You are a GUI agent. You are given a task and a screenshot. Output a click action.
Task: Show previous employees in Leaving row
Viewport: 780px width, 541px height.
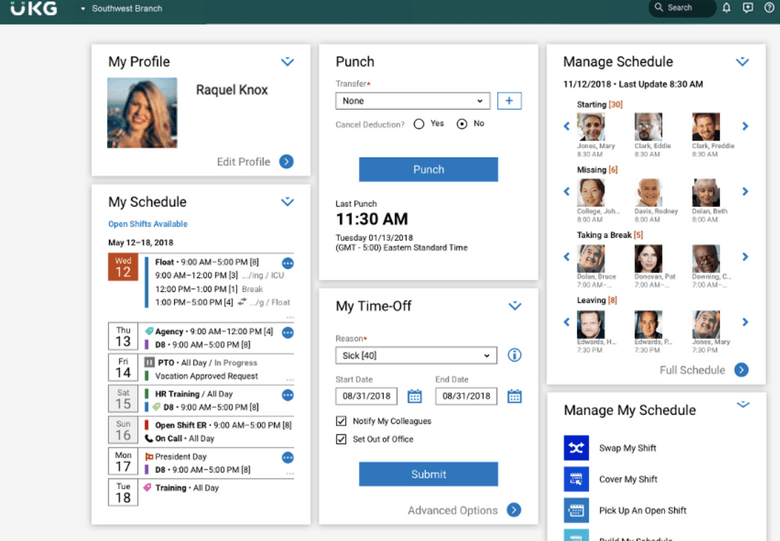[567, 322]
